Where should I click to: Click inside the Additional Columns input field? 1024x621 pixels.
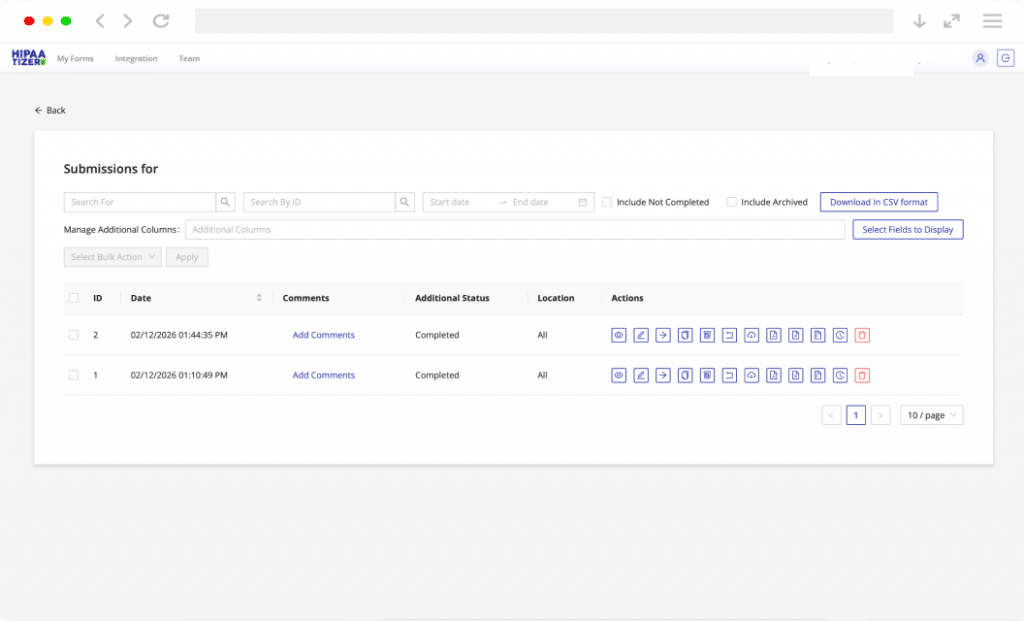[x=450, y=229]
